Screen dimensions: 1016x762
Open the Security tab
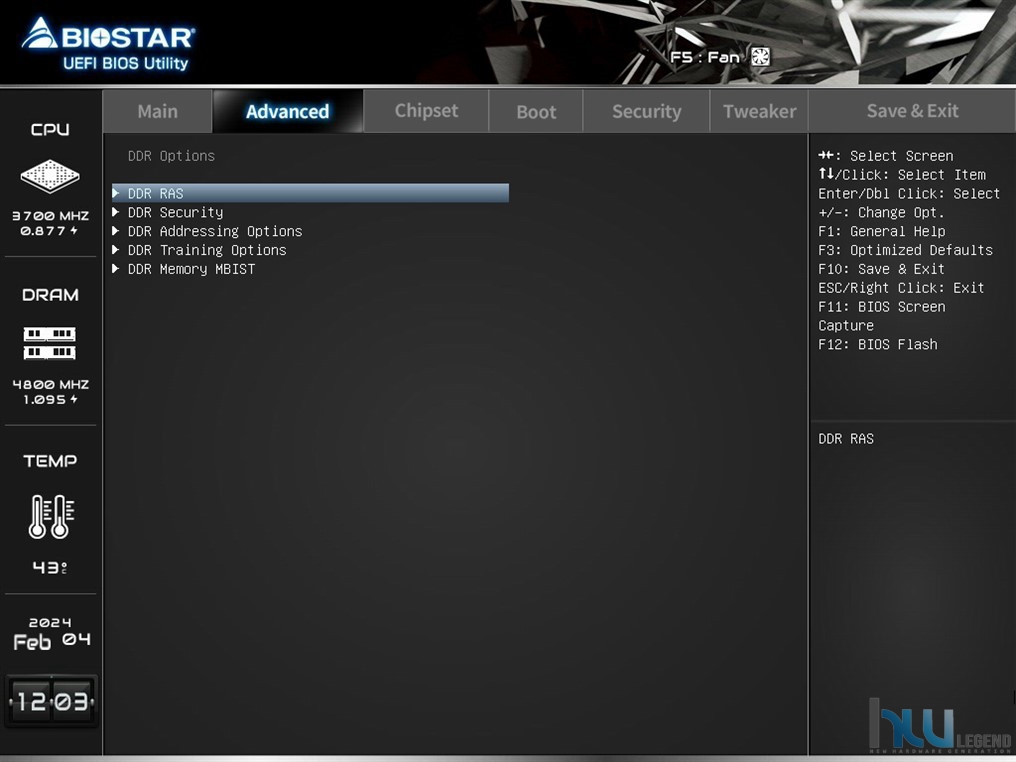click(x=647, y=111)
